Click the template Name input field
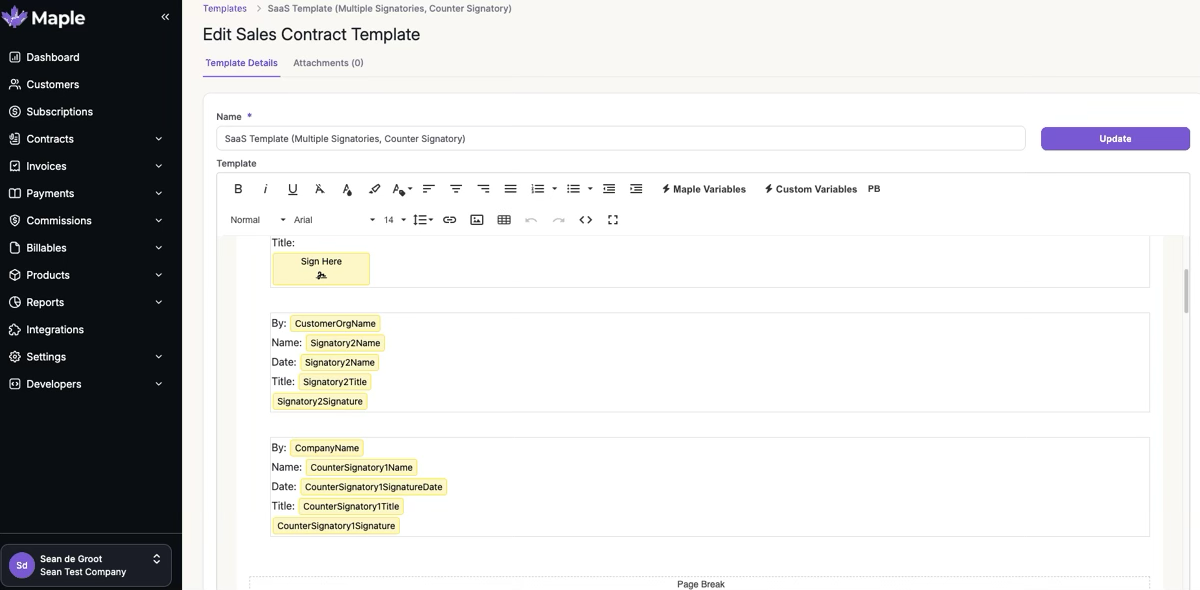Image resolution: width=1200 pixels, height=590 pixels. (620, 139)
